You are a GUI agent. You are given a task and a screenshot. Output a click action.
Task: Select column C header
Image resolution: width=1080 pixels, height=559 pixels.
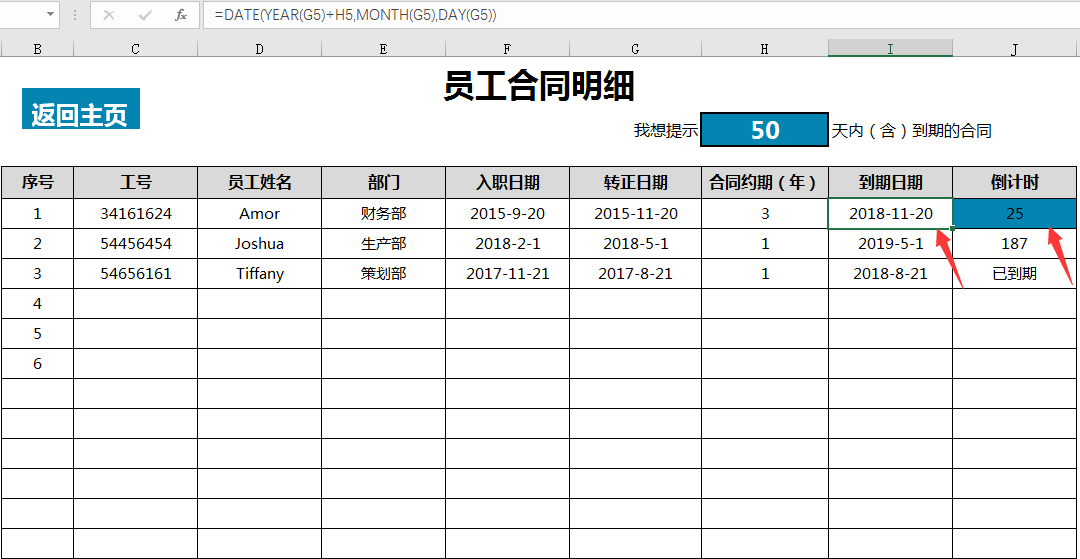136,49
